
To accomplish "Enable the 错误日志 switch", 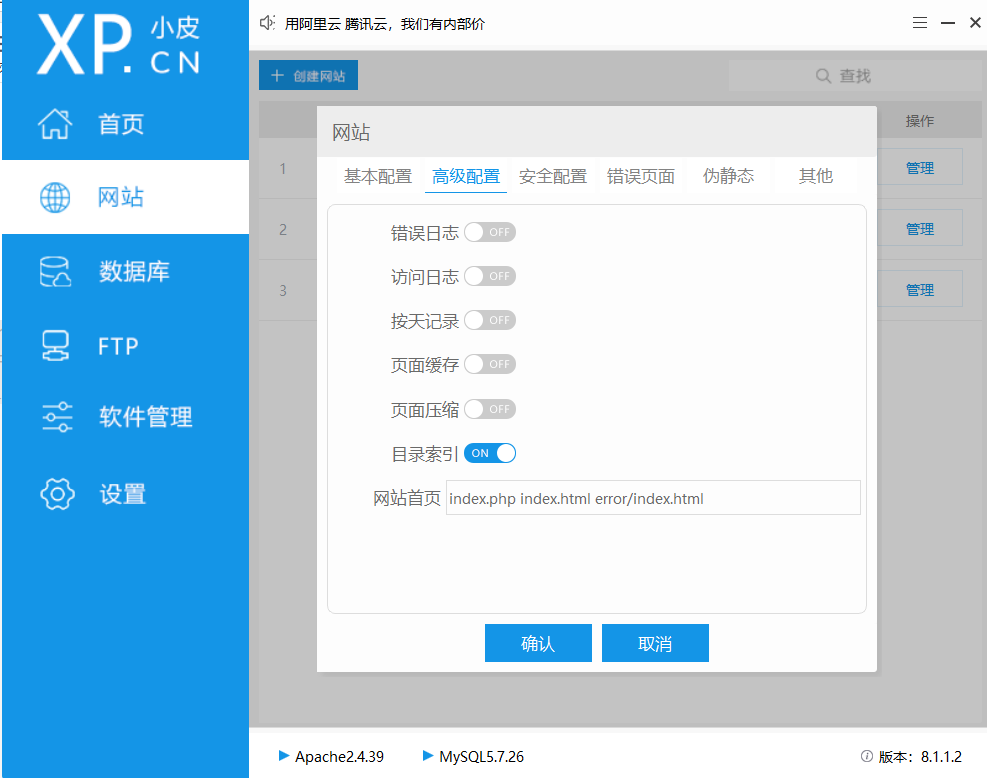I will click(490, 232).
